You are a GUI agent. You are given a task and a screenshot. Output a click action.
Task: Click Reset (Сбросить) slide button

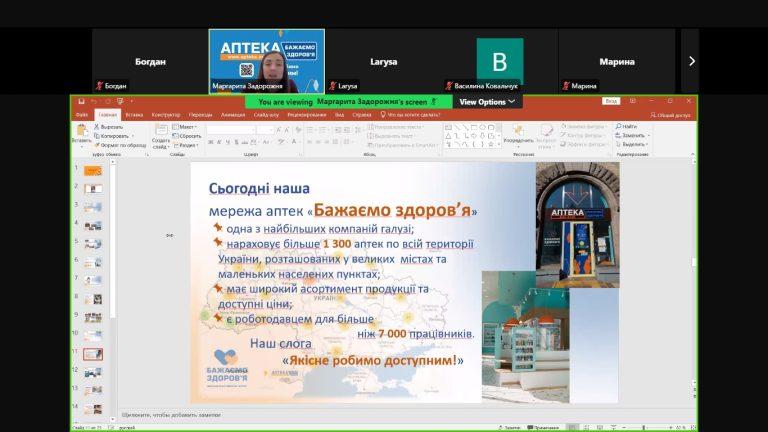click(187, 136)
